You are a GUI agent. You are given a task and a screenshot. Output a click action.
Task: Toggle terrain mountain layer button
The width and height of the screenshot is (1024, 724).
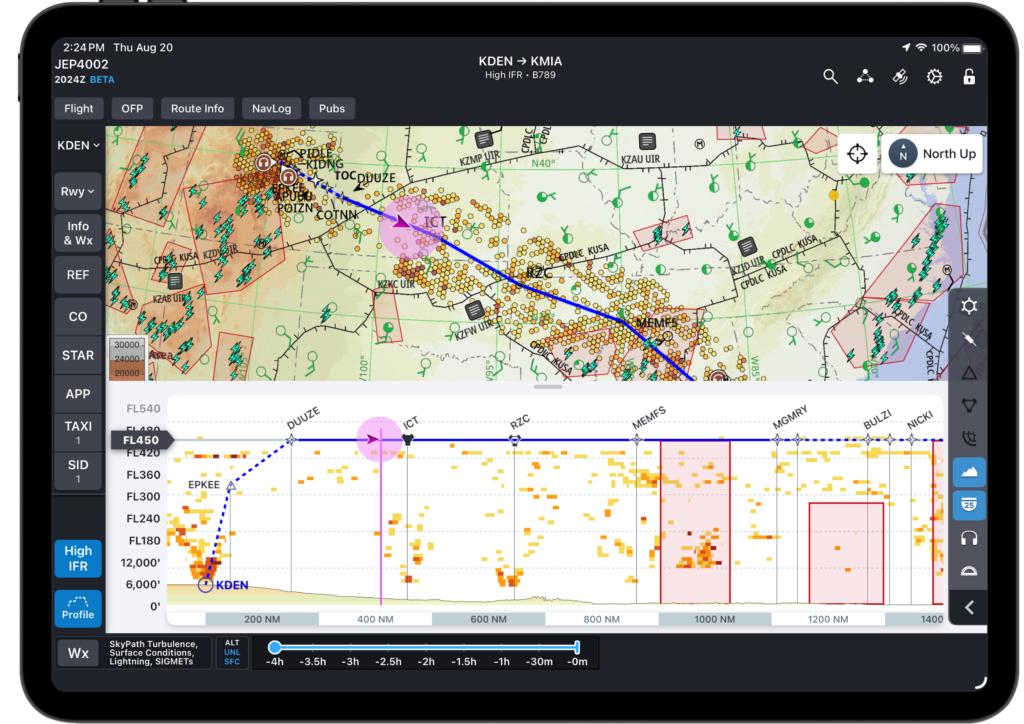pyautogui.click(x=969, y=471)
